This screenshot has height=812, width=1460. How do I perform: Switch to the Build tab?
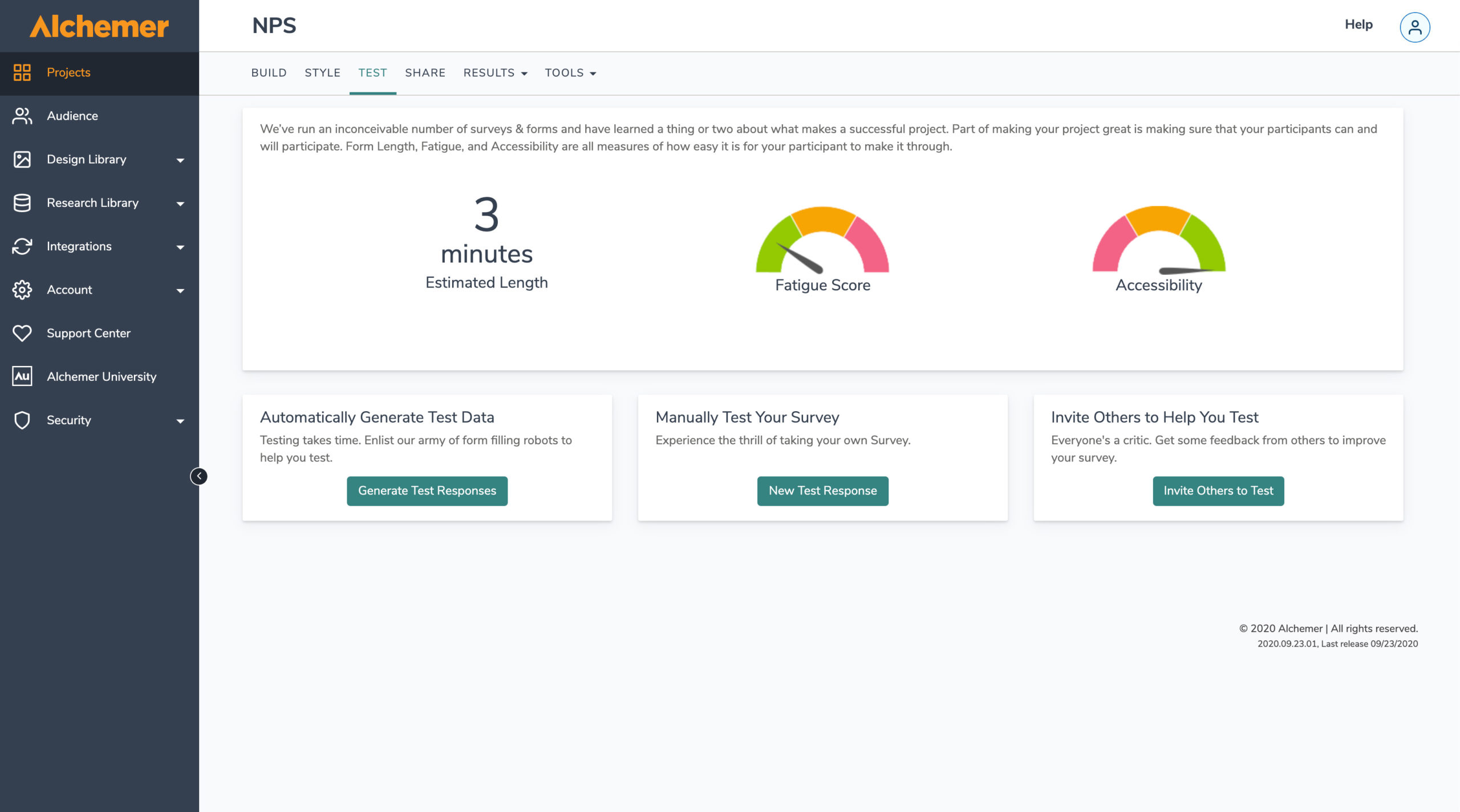coord(269,73)
